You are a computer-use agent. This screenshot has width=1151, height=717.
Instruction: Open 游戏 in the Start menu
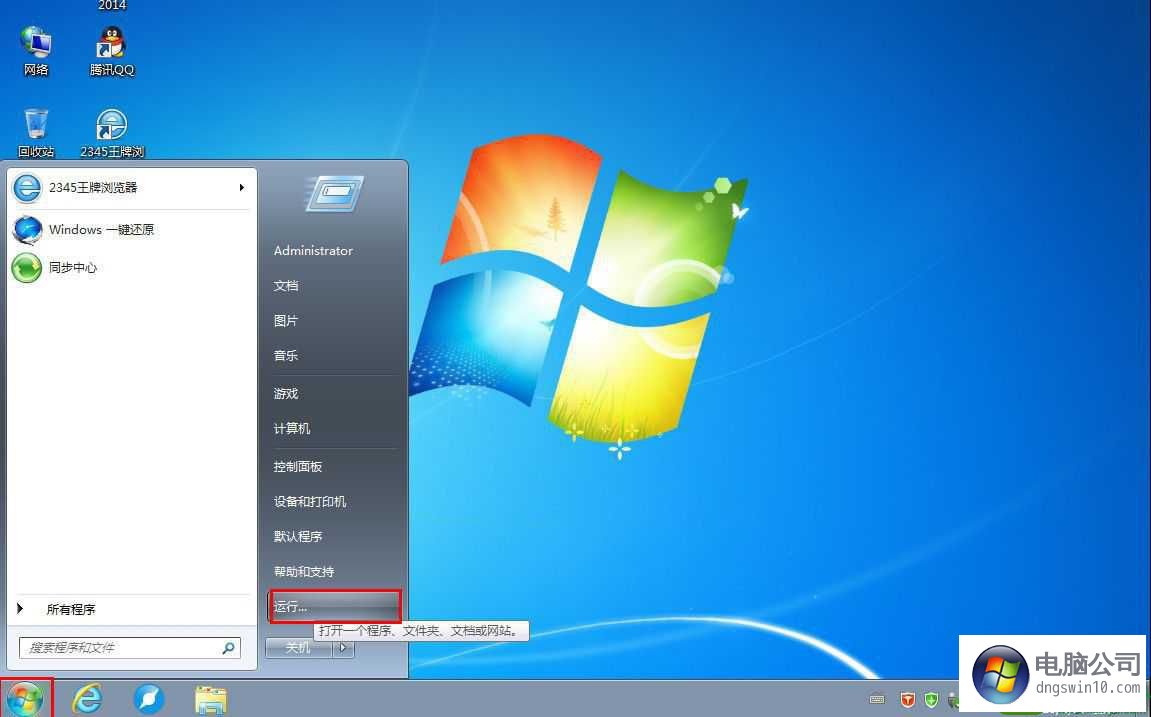(x=286, y=393)
